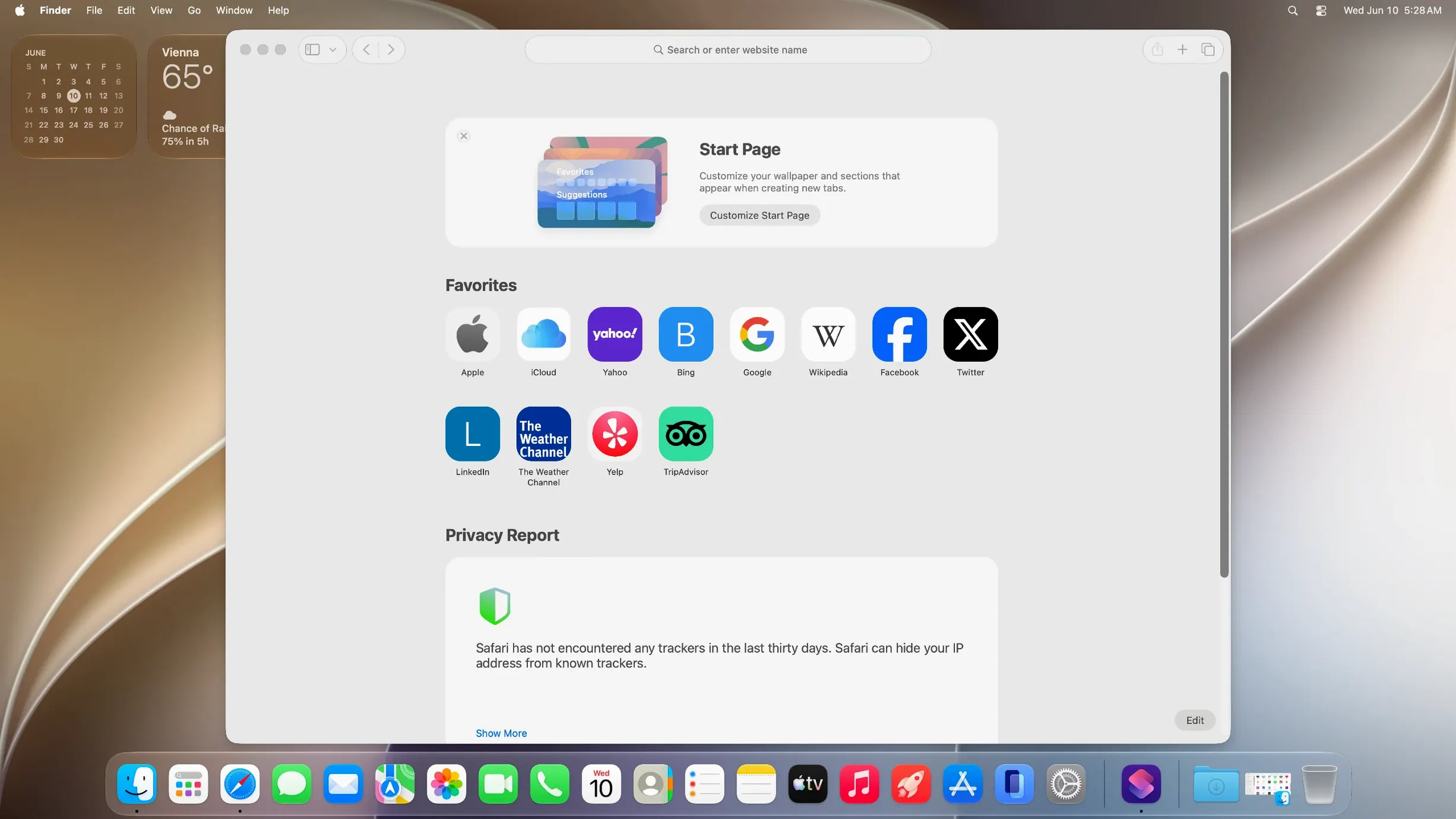Go forward with the forward arrow

click(391, 50)
